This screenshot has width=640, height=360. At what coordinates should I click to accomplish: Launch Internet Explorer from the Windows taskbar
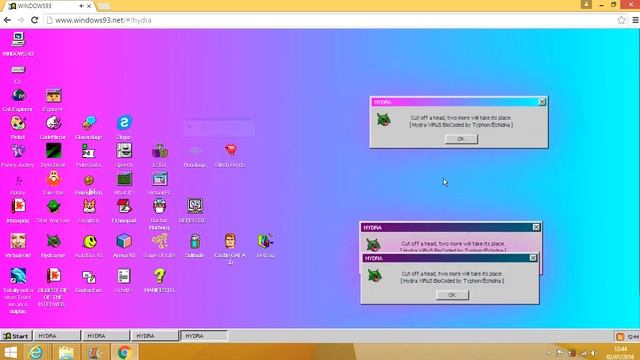[36, 352]
